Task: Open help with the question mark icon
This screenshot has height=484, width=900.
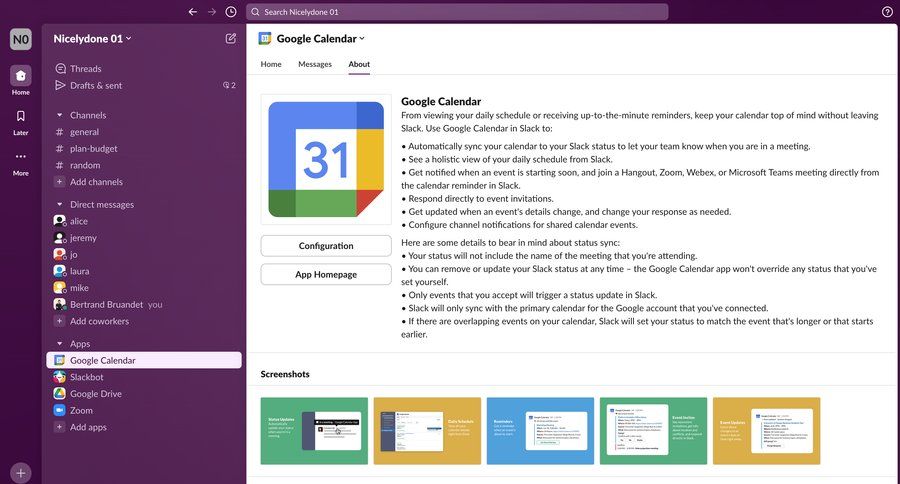Action: coord(887,11)
